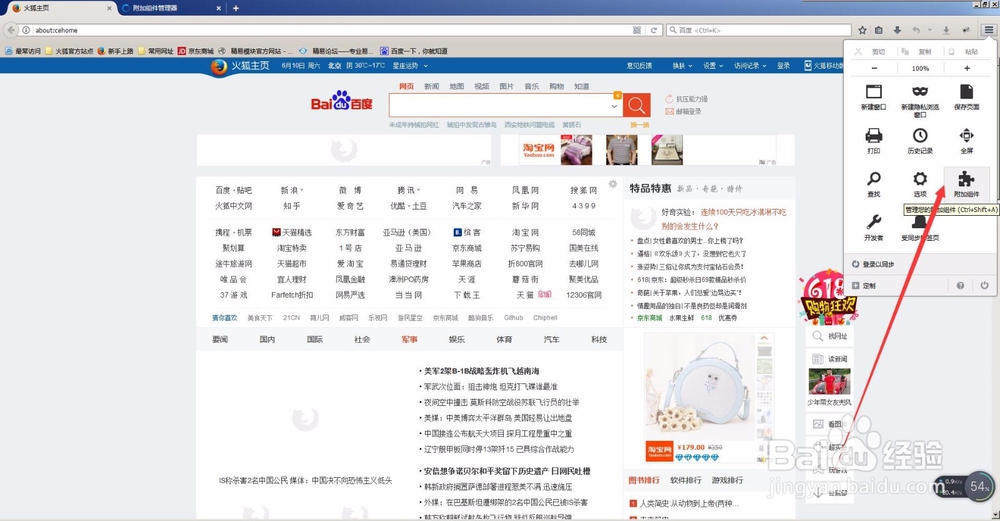Click the Find (查找) magnifier icon

pos(874,179)
